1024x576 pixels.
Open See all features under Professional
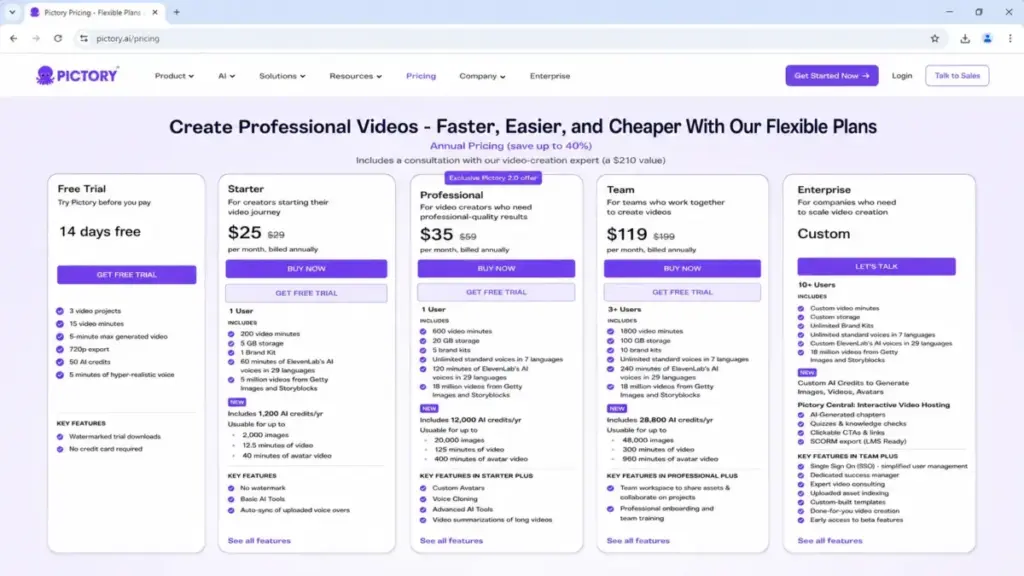click(451, 541)
